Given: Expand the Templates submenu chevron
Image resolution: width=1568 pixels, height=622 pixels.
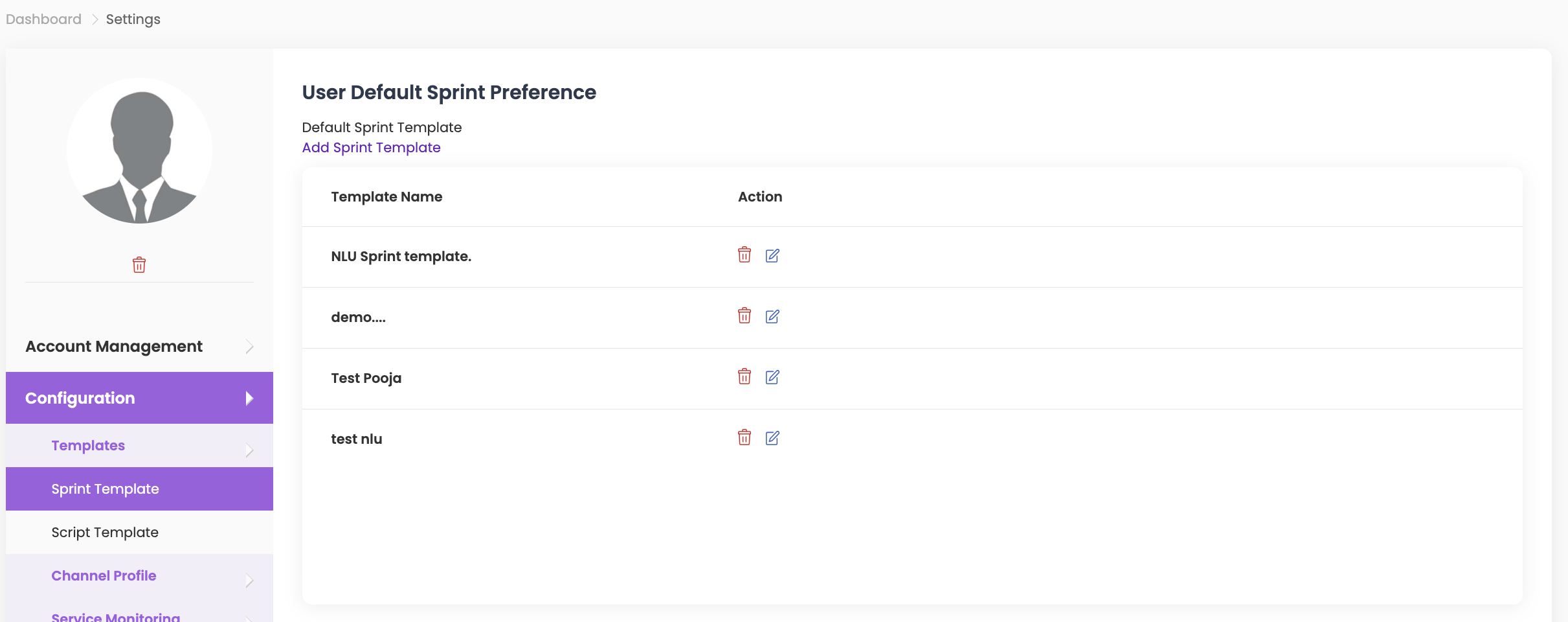Looking at the screenshot, I should point(249,450).
